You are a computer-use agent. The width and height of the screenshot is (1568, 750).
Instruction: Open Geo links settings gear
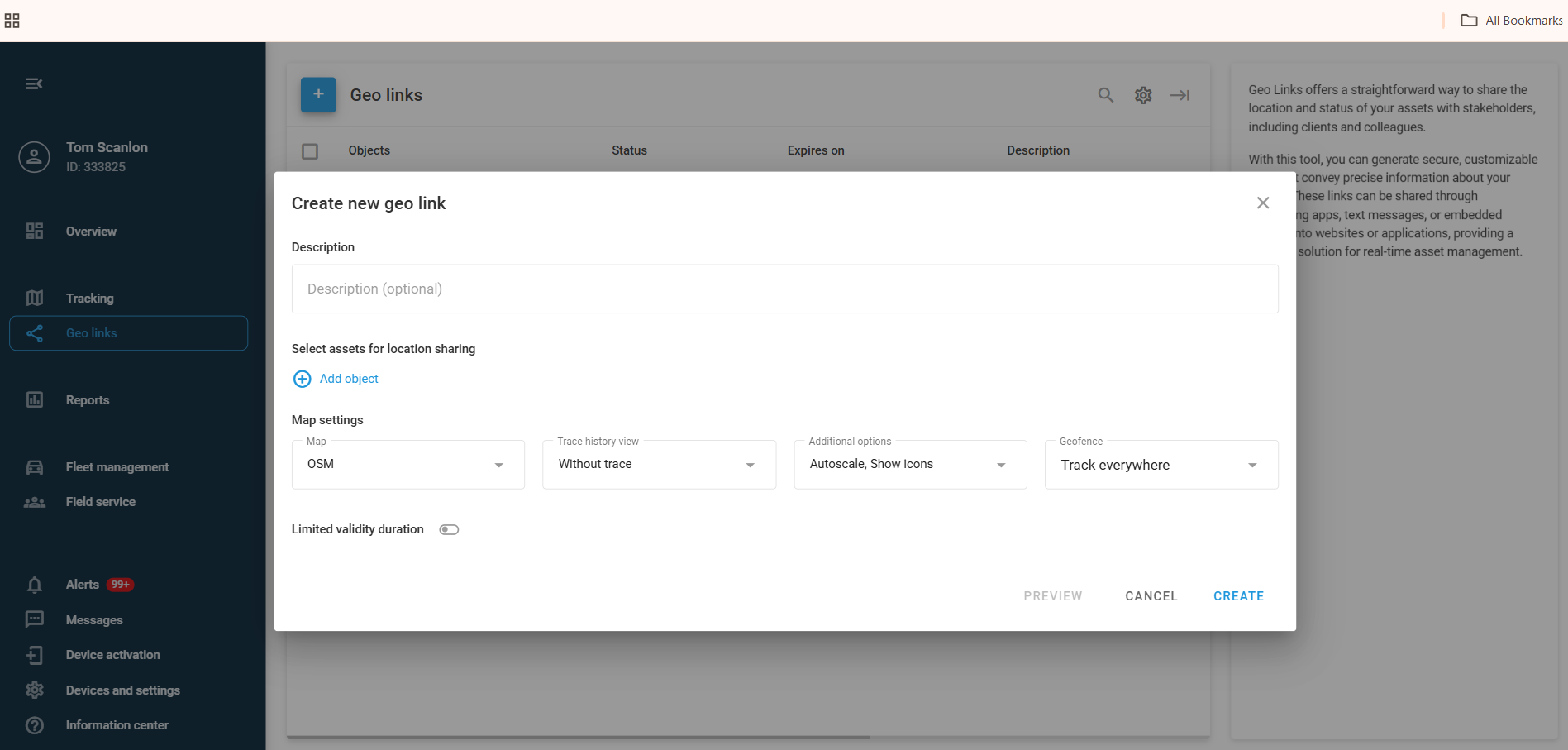pos(1142,95)
